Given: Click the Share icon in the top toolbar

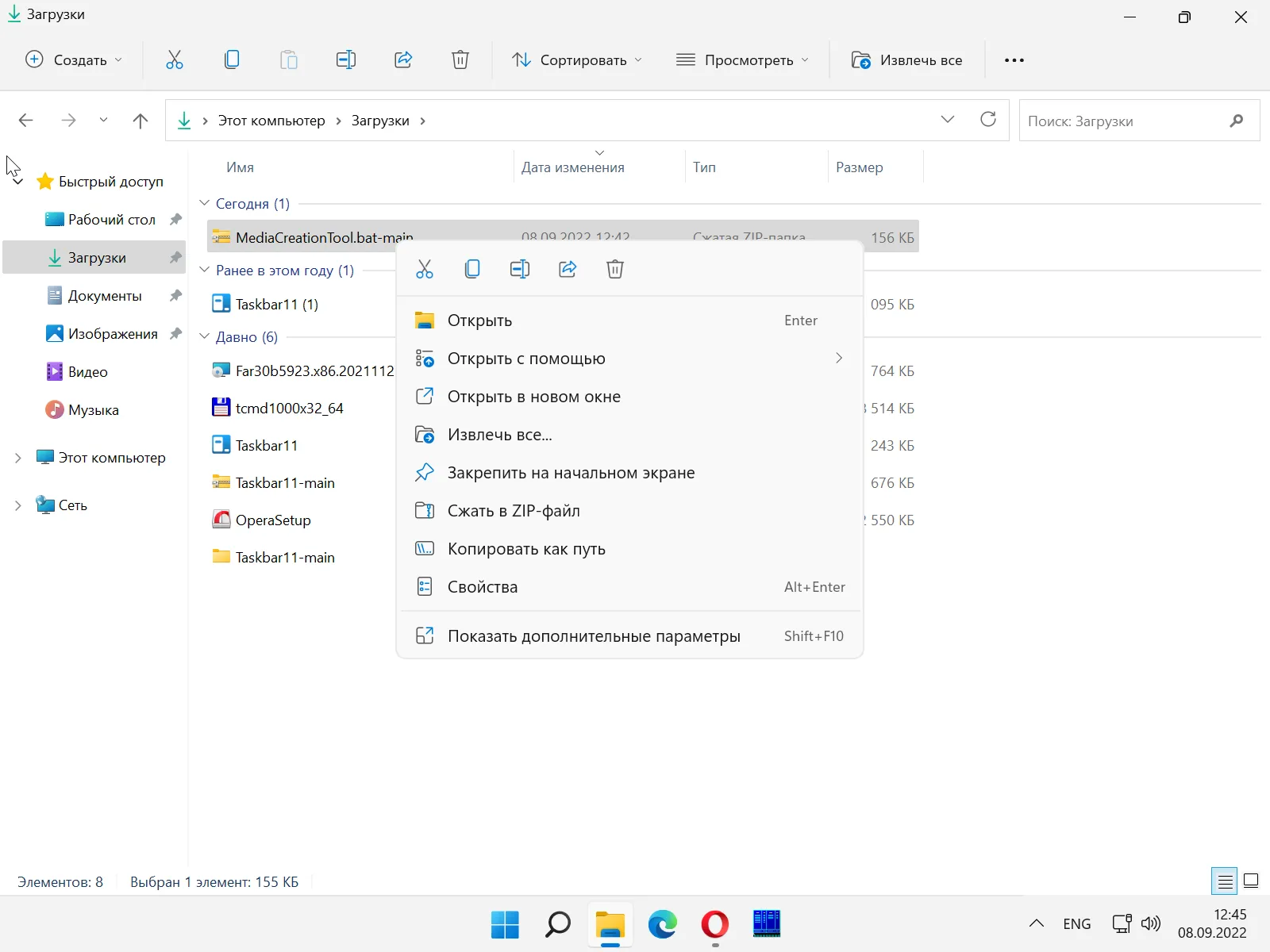Looking at the screenshot, I should point(403,60).
